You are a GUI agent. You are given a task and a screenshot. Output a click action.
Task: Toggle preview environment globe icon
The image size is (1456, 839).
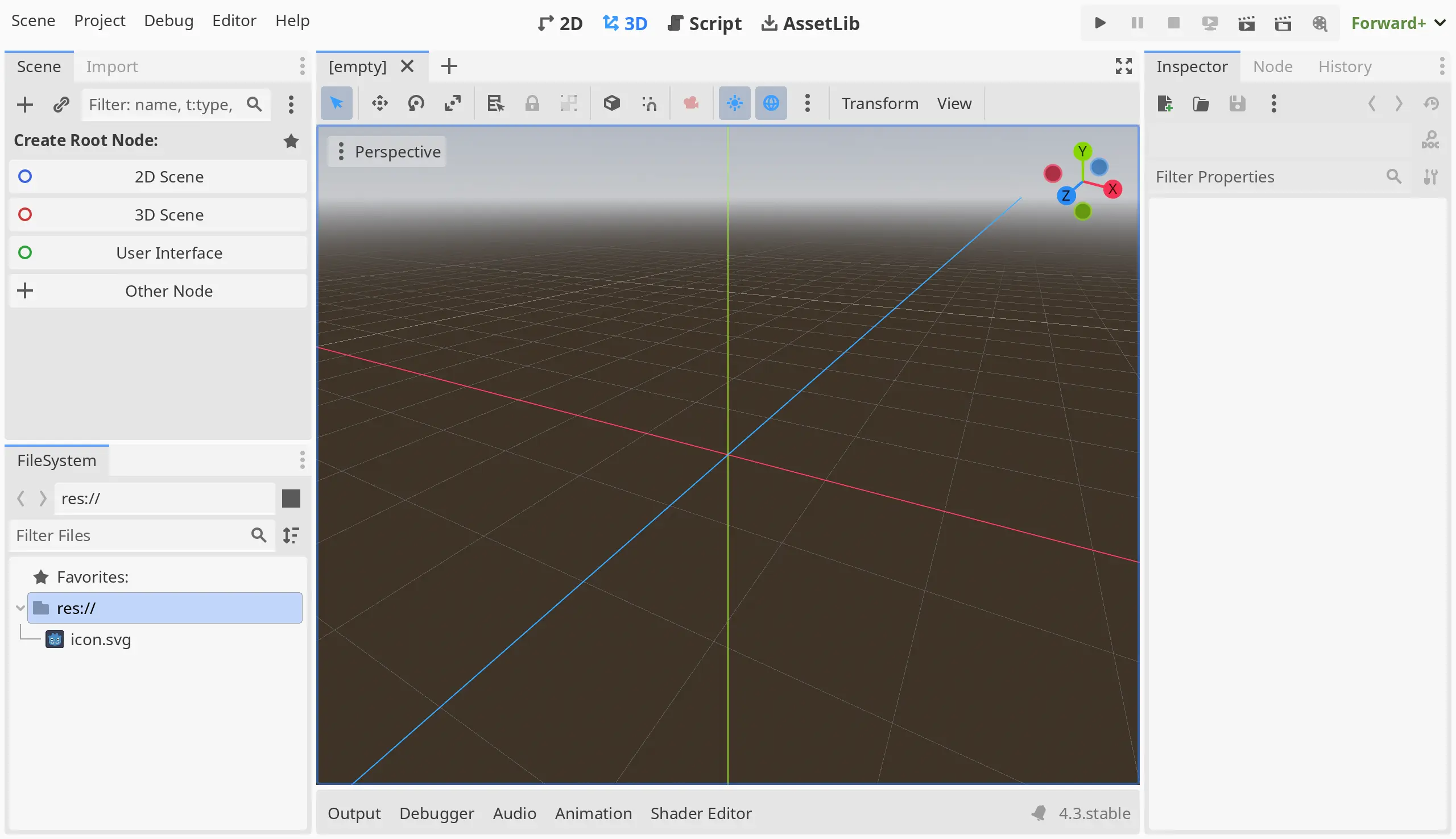coord(771,103)
